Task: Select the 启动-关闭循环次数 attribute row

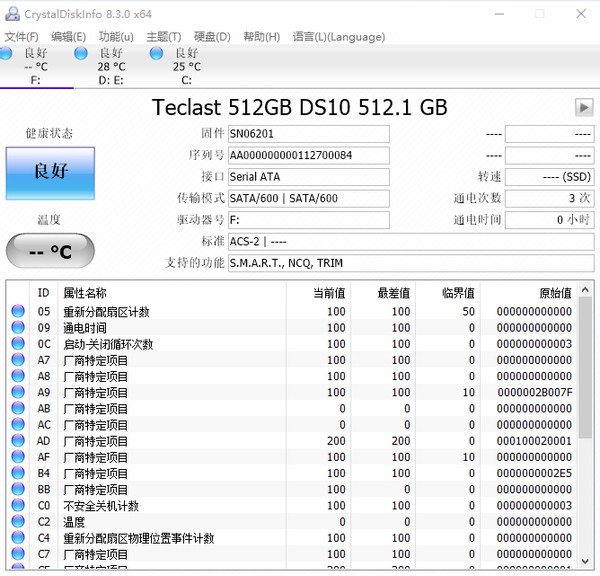Action: [x=292, y=344]
